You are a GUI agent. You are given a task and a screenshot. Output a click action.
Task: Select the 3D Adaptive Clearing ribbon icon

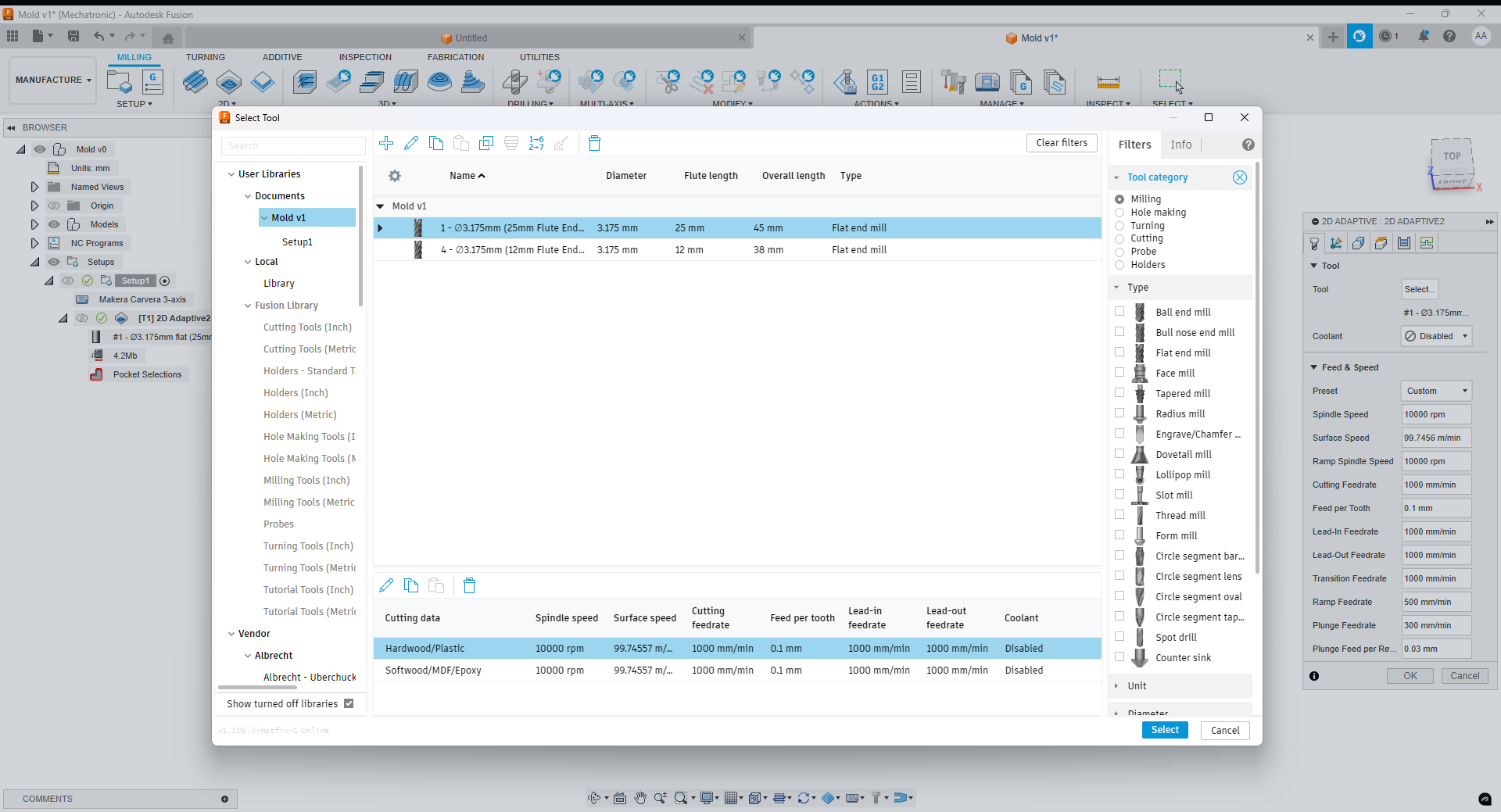(x=304, y=81)
